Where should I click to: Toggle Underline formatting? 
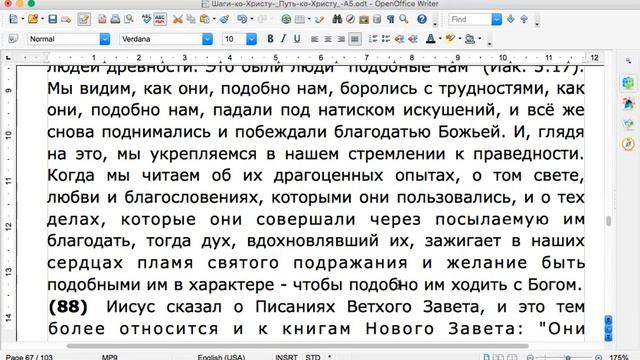pos(297,39)
